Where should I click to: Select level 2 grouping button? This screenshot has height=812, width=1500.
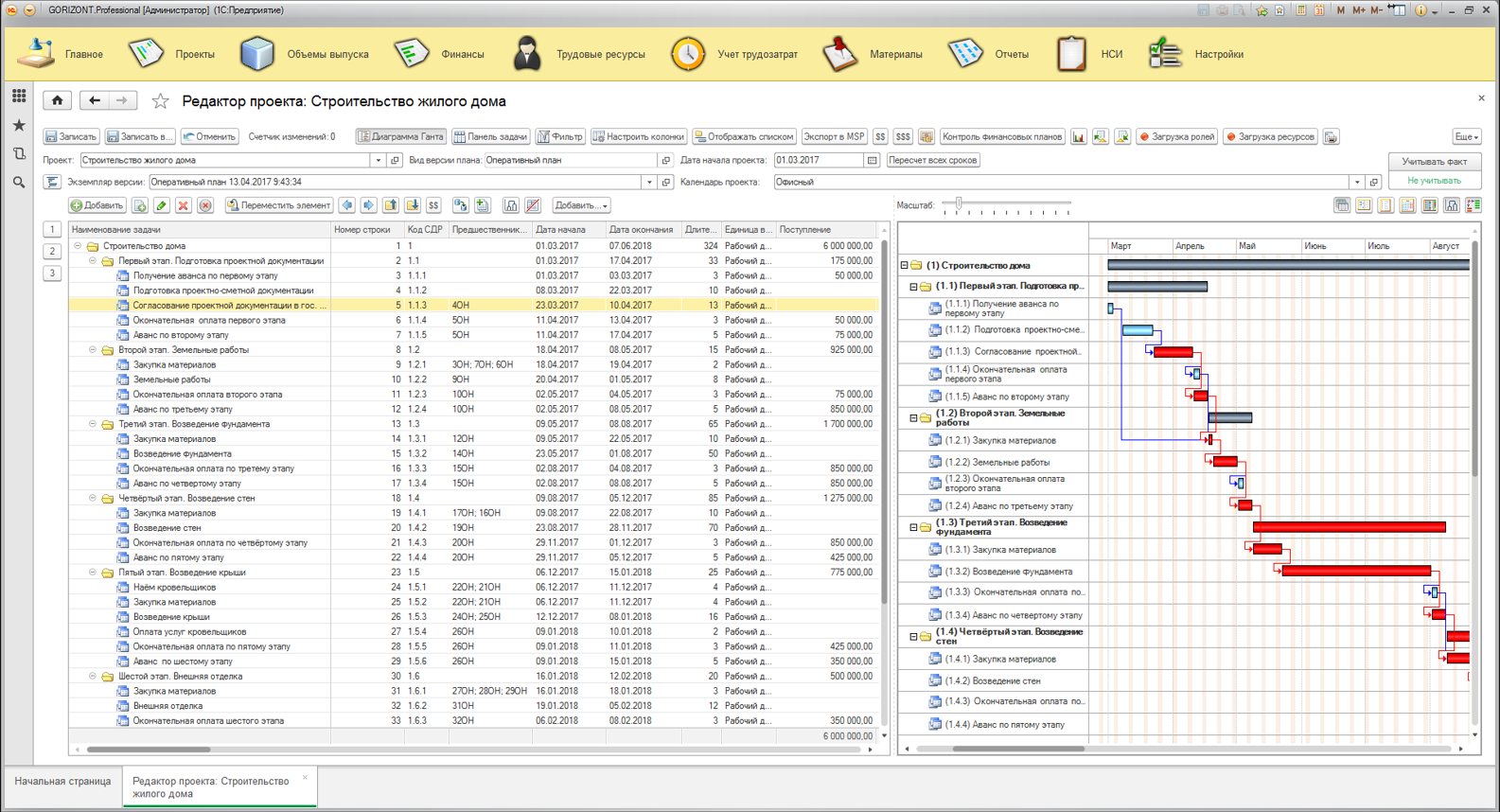click(x=52, y=251)
